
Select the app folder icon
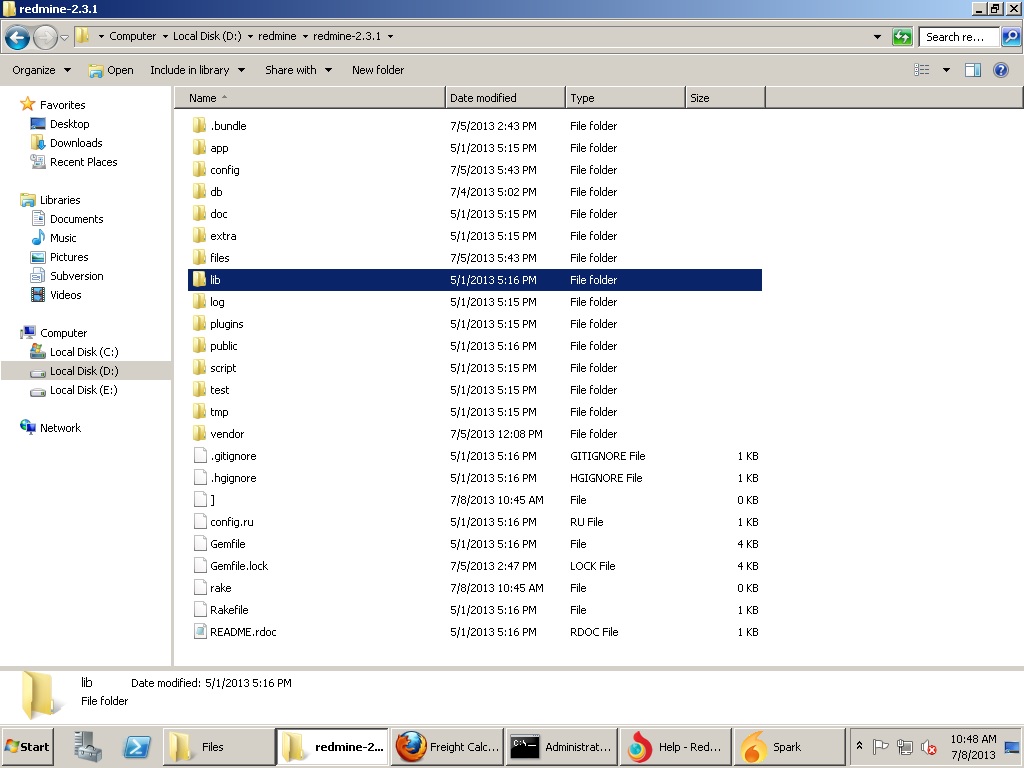coord(199,148)
